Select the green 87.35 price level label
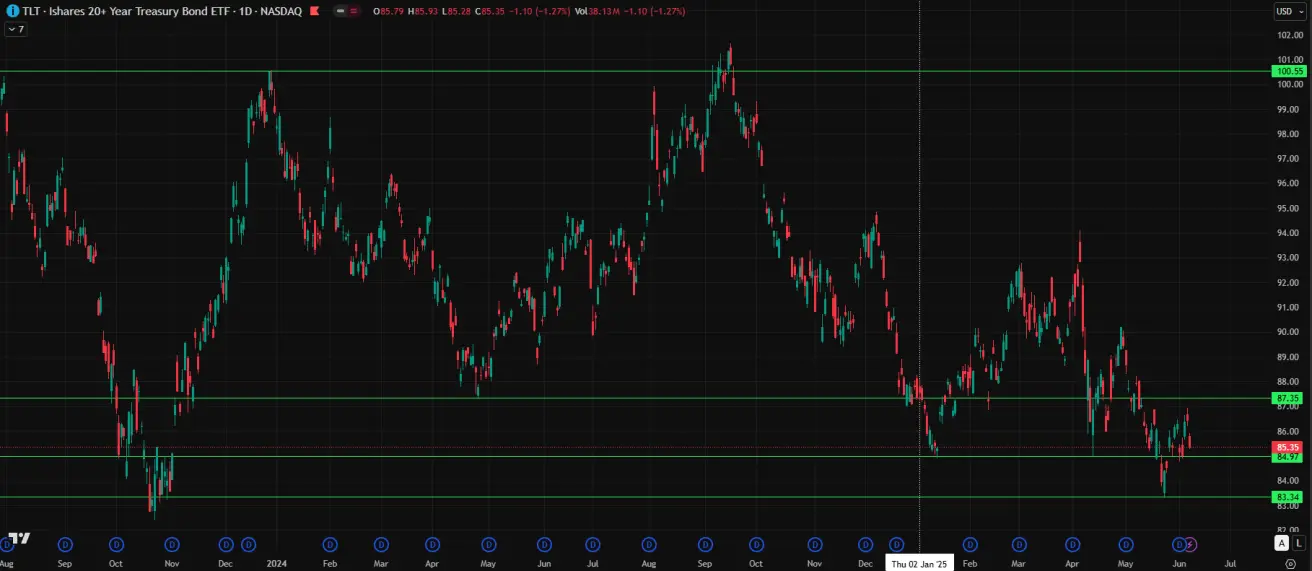 1287,398
